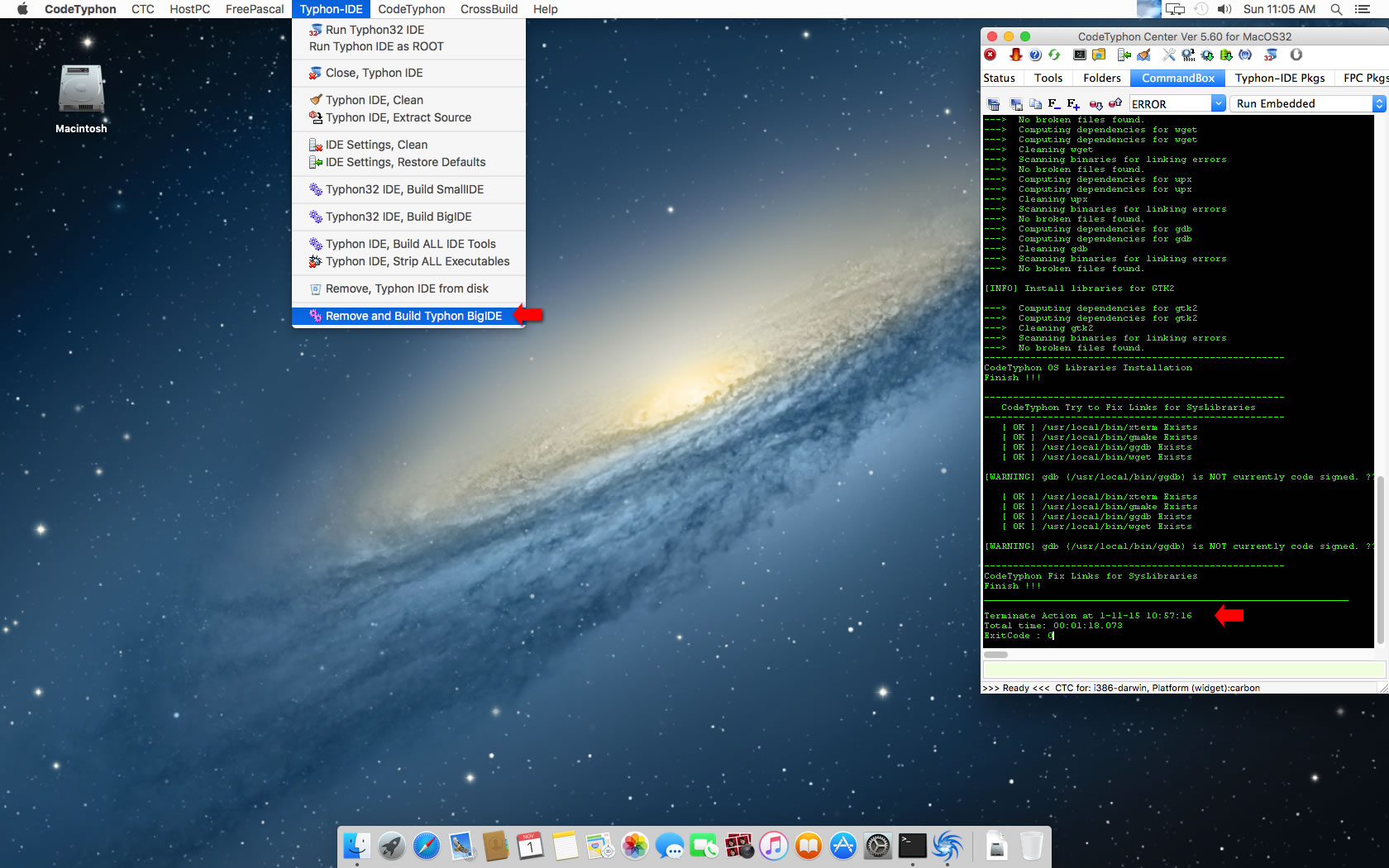
Task: Choose Typhon IDE, Strip ALL Executables
Action: (408, 261)
